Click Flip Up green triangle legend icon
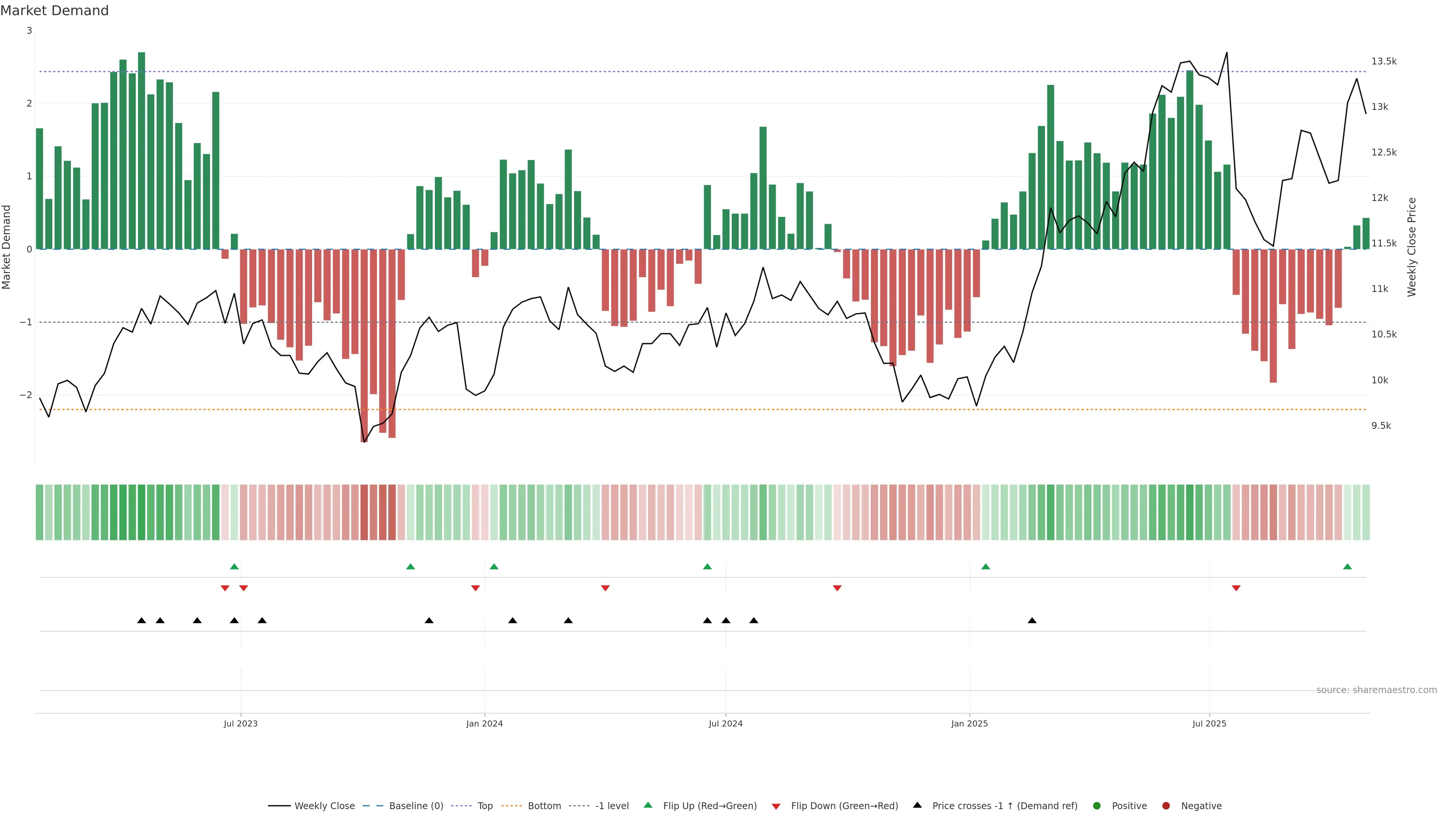Image resolution: width=1456 pixels, height=819 pixels. coord(648,805)
